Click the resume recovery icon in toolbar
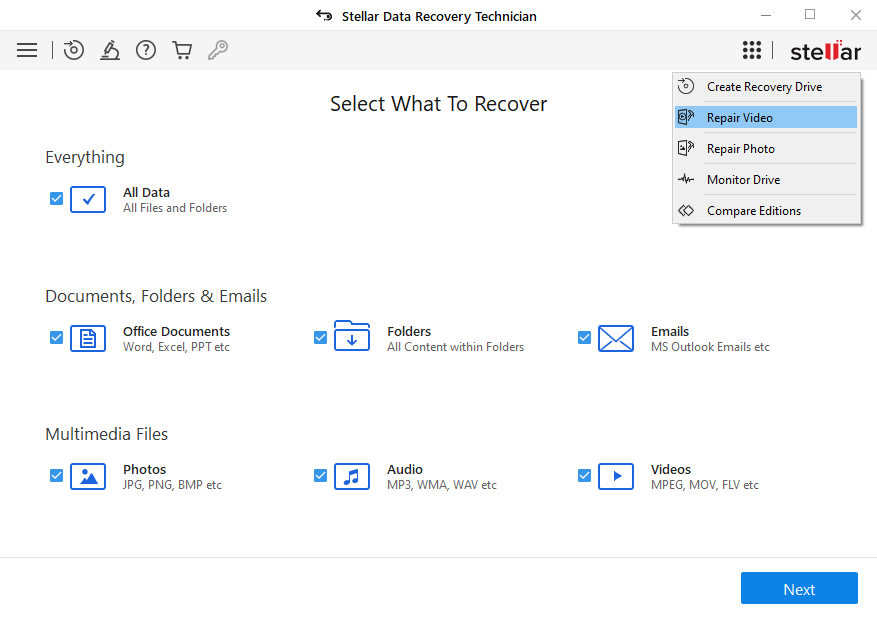 [x=74, y=50]
